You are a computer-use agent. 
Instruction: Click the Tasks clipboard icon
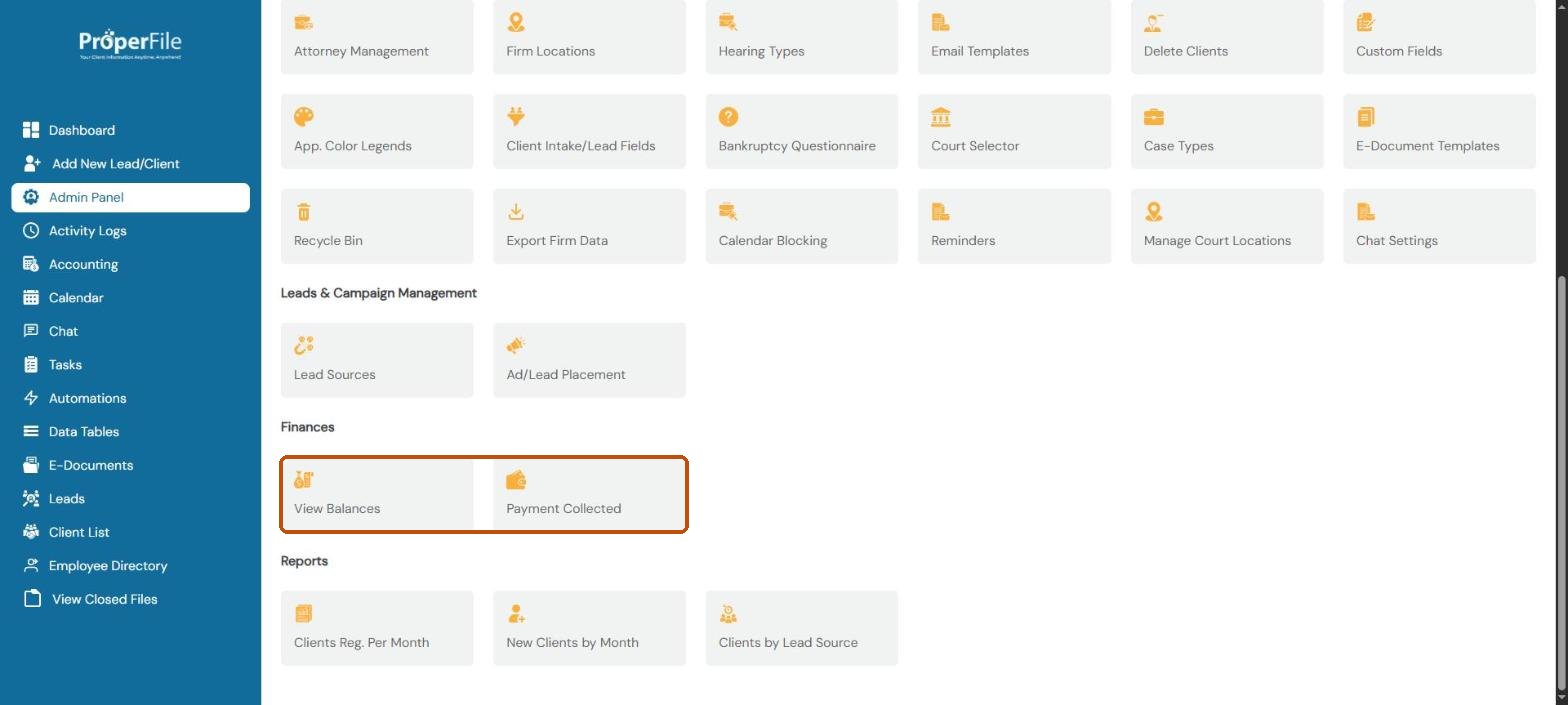pyautogui.click(x=31, y=364)
